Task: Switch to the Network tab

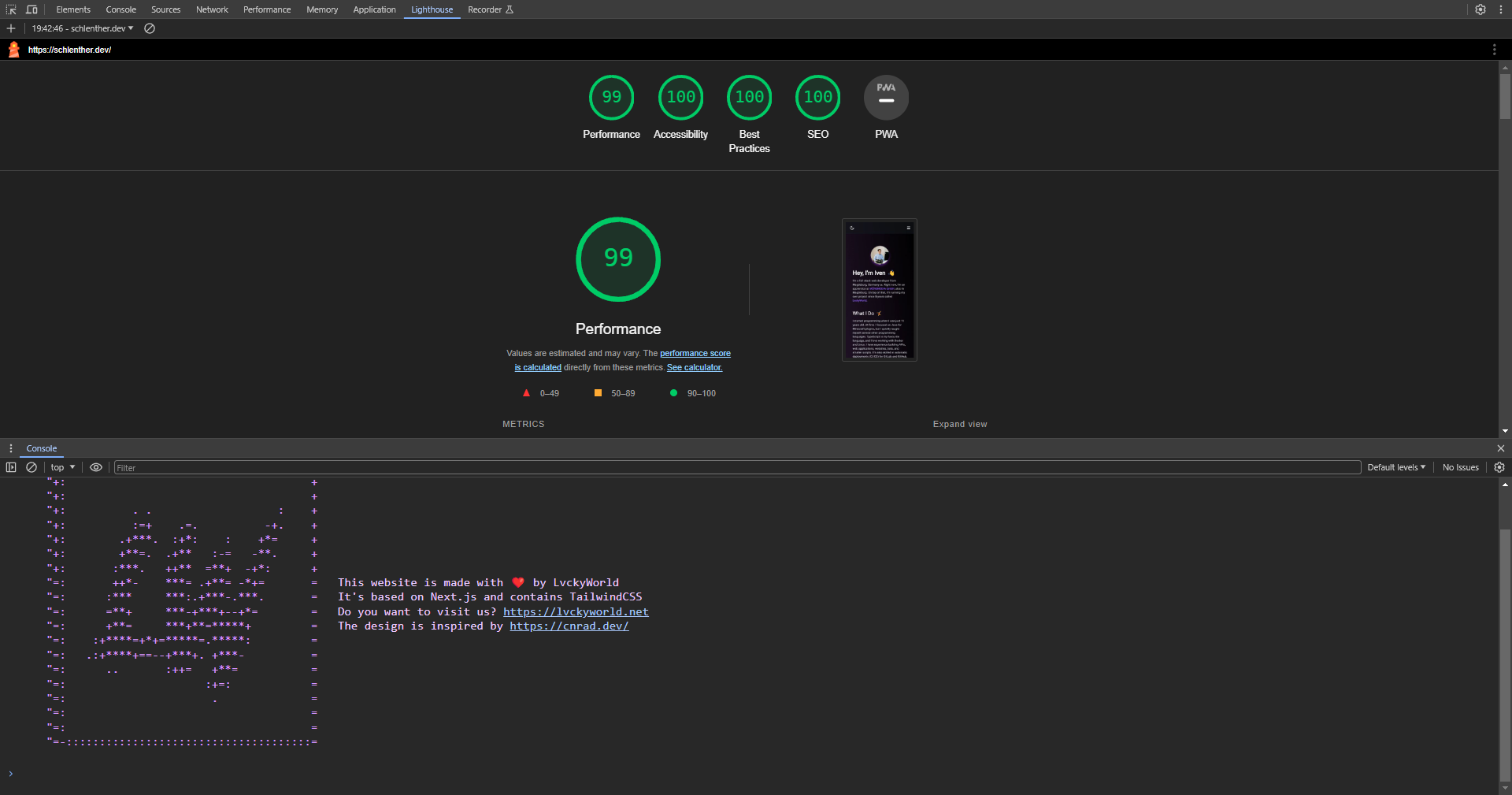Action: pyautogui.click(x=212, y=9)
